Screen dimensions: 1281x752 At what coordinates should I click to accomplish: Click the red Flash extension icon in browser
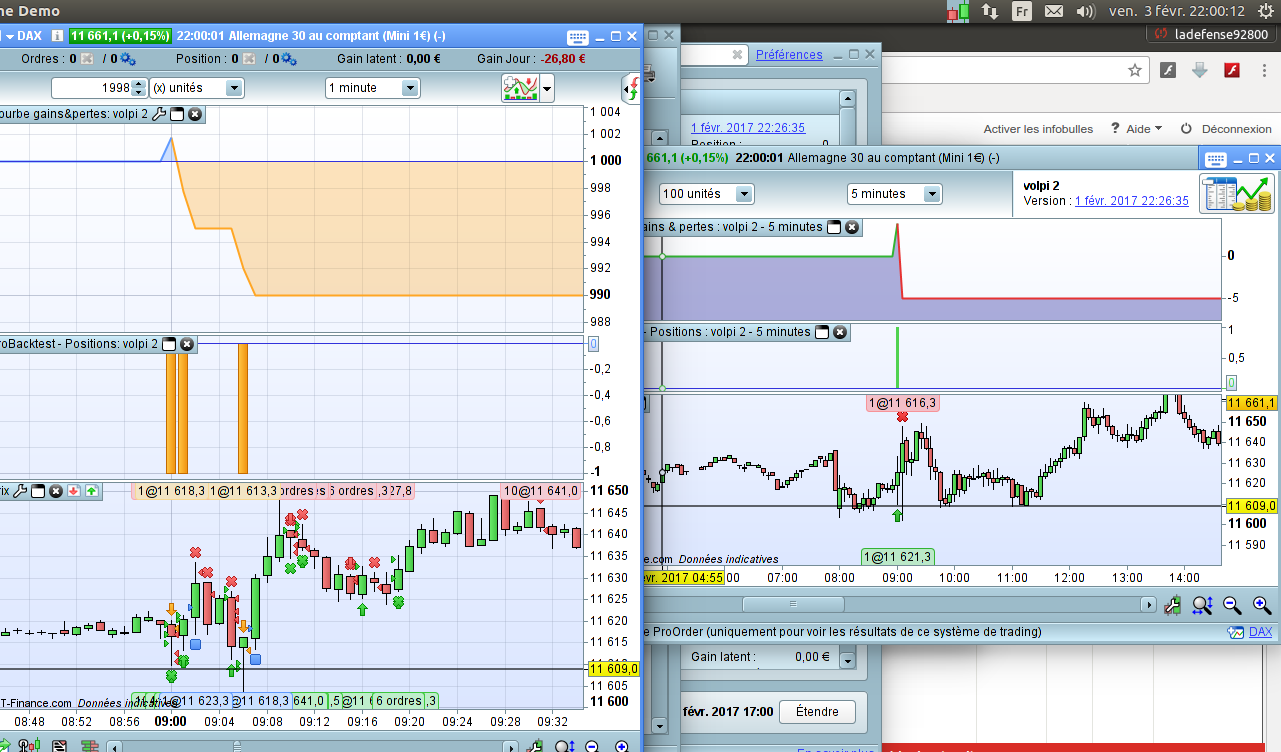click(1233, 70)
